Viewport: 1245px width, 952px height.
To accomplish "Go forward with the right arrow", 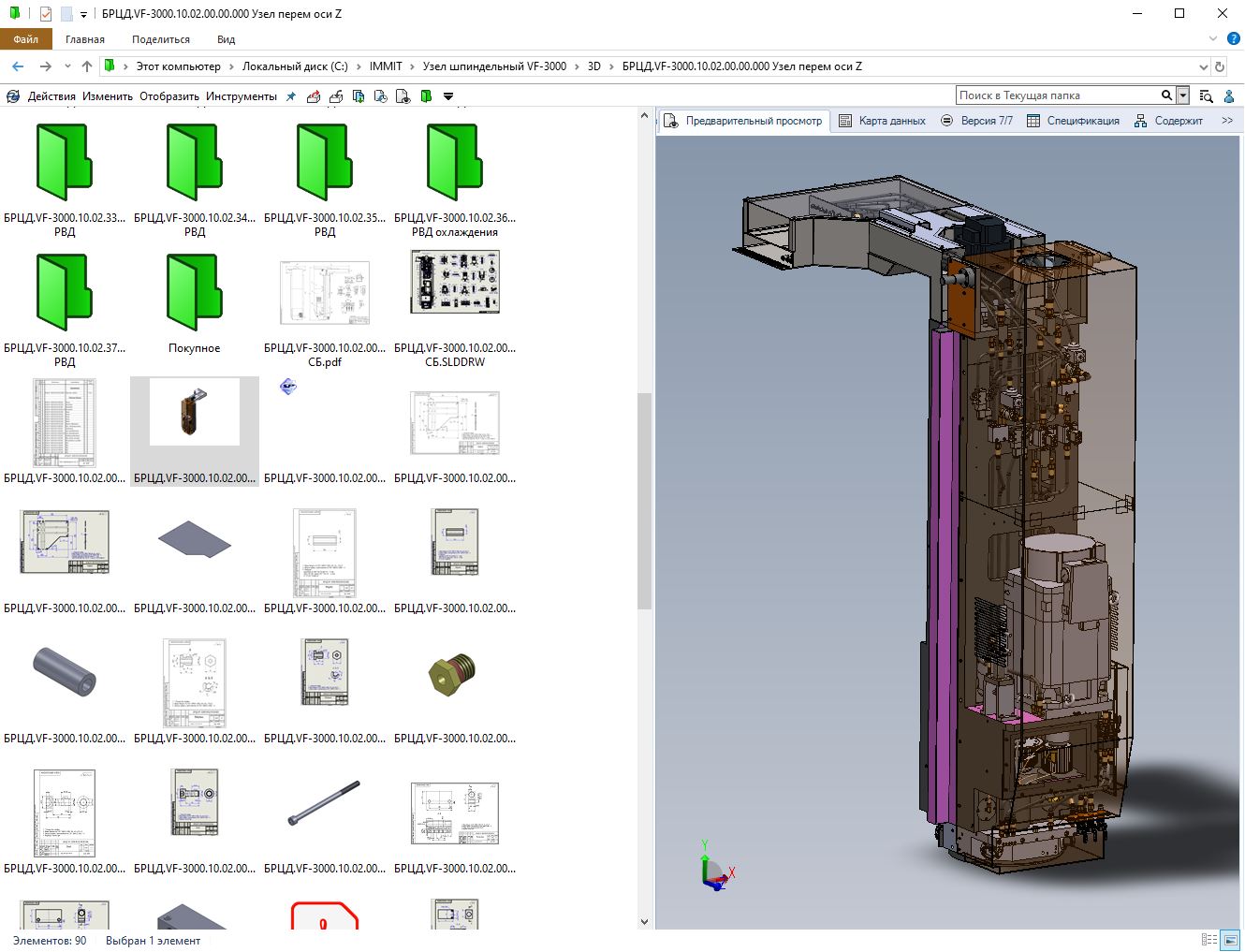I will [x=45, y=66].
